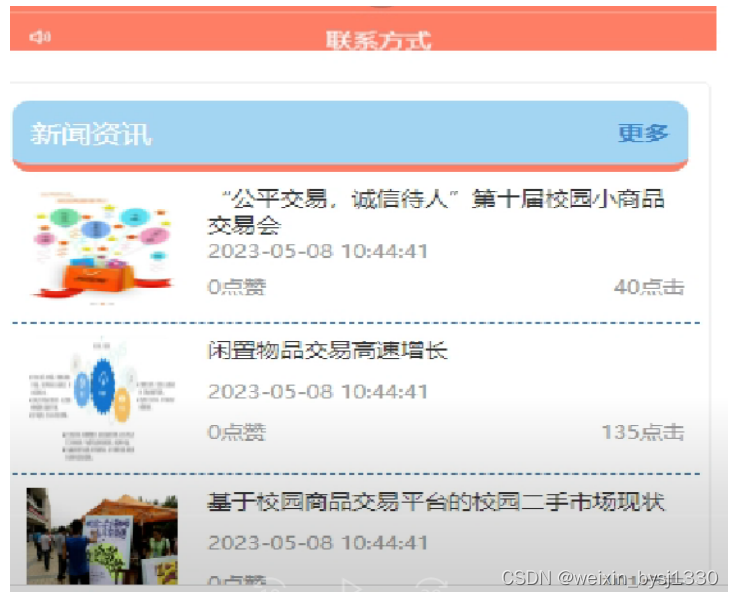Click the date under 第十届校园小商品交易会 article
The width and height of the screenshot is (734, 598).
coord(318,251)
